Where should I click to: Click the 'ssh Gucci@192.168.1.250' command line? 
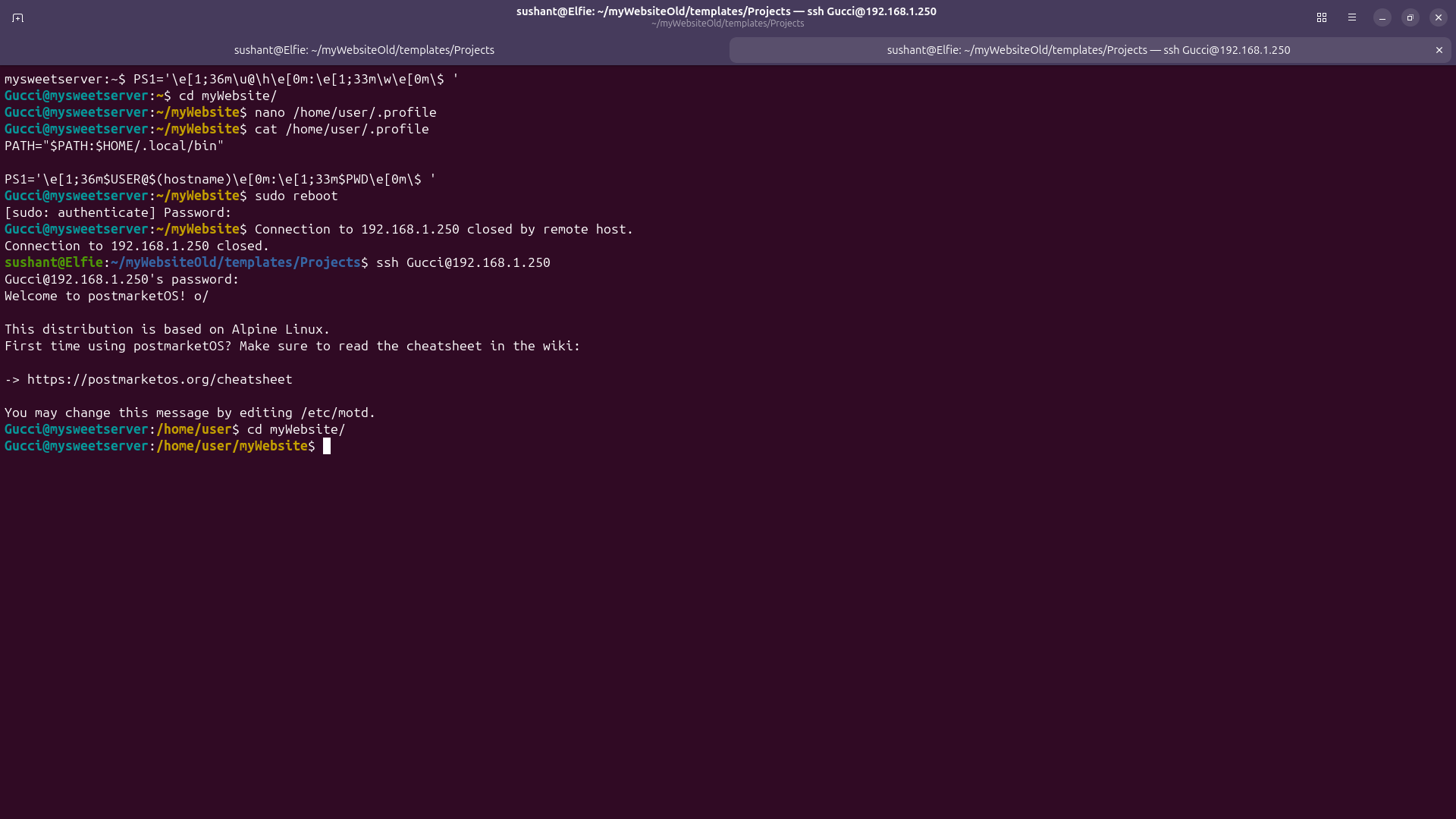point(463,262)
